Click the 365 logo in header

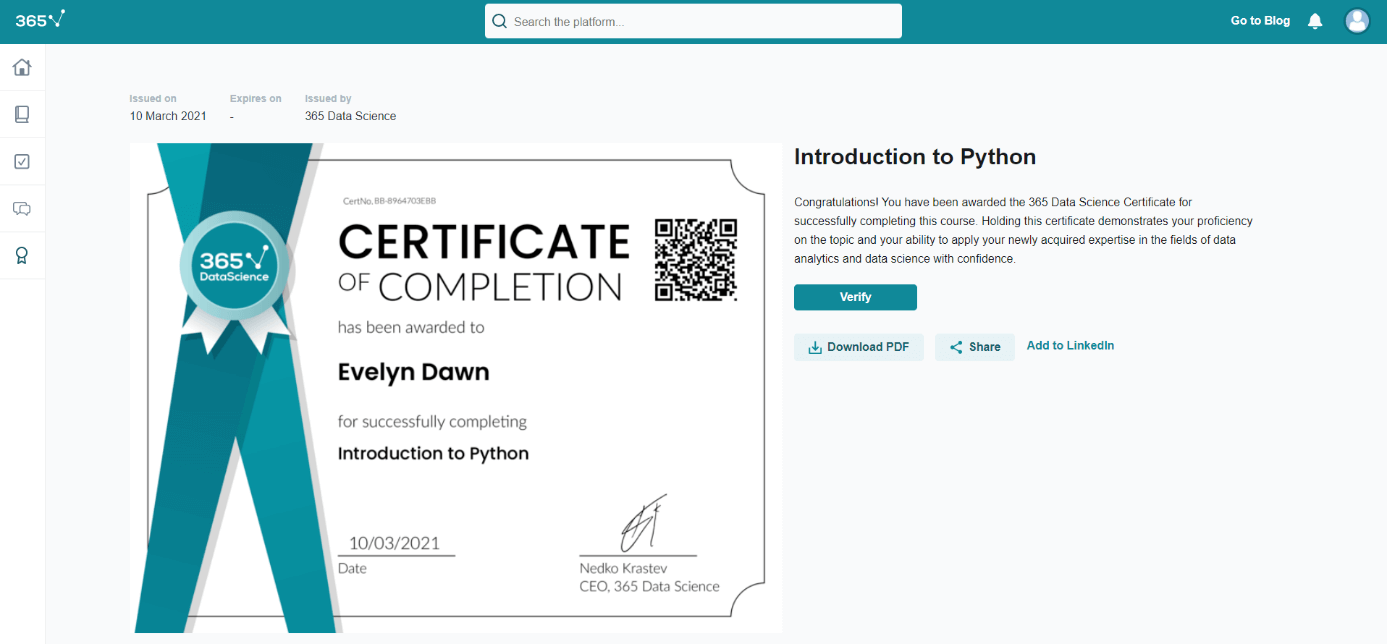click(x=40, y=20)
